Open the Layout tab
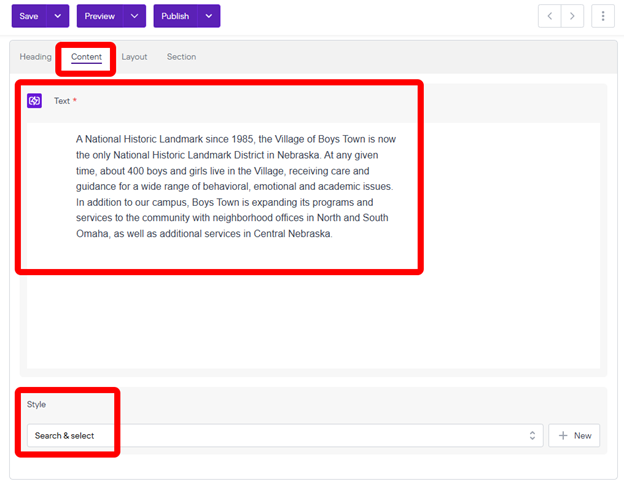 click(134, 57)
